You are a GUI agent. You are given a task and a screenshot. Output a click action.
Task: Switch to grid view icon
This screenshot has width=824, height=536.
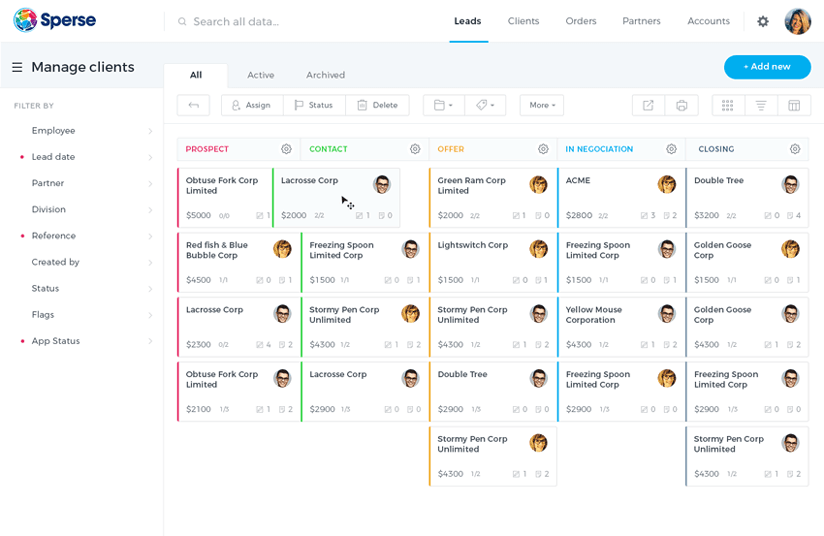coord(727,106)
